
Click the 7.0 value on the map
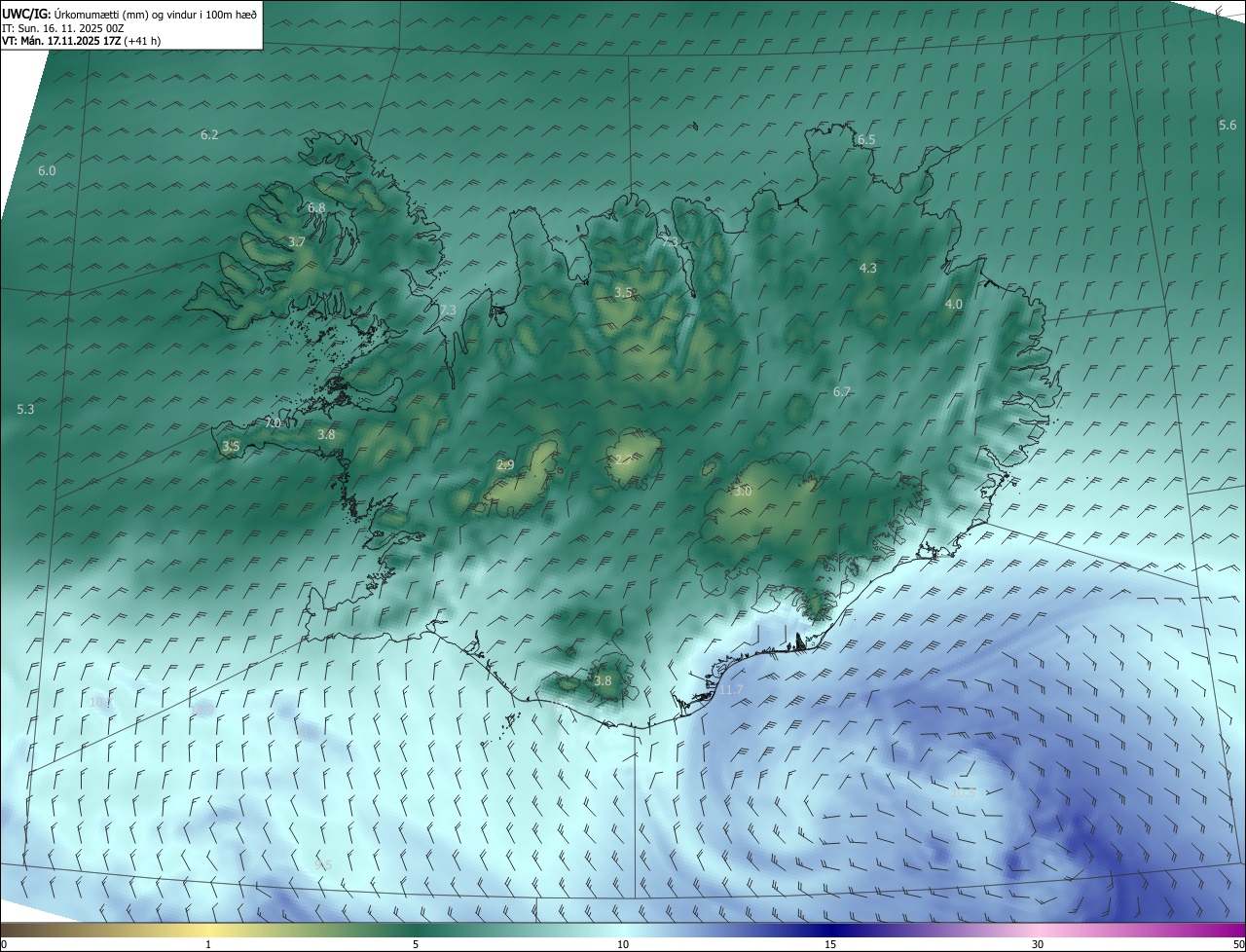tap(273, 422)
